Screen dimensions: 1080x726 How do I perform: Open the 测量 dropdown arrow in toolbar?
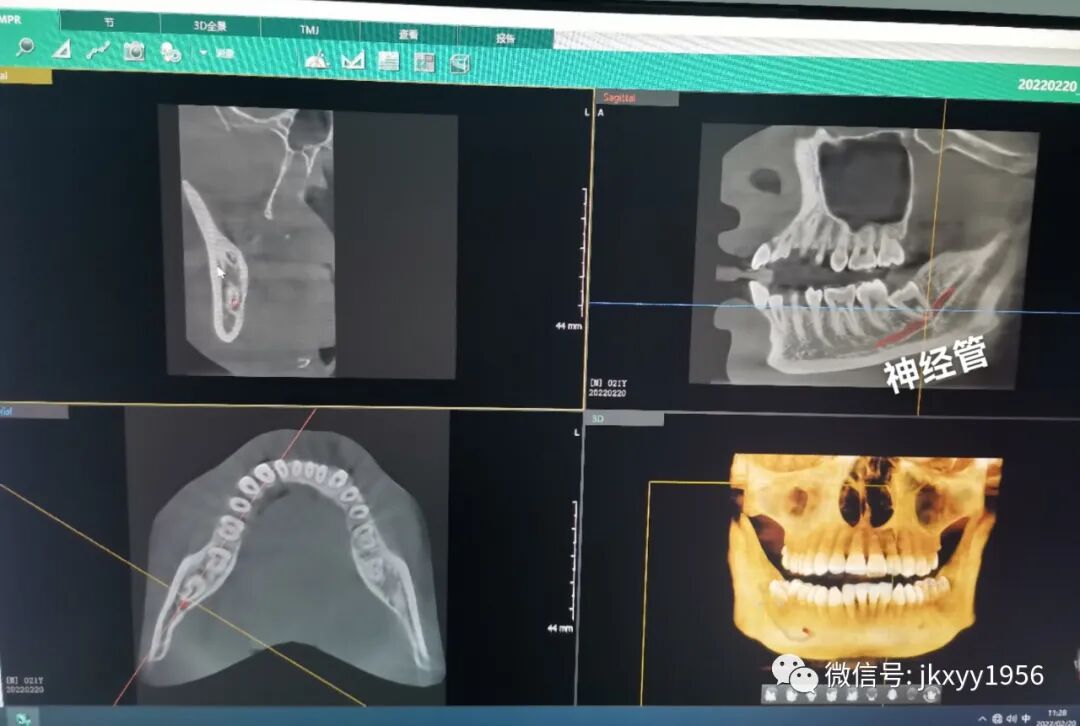click(203, 52)
